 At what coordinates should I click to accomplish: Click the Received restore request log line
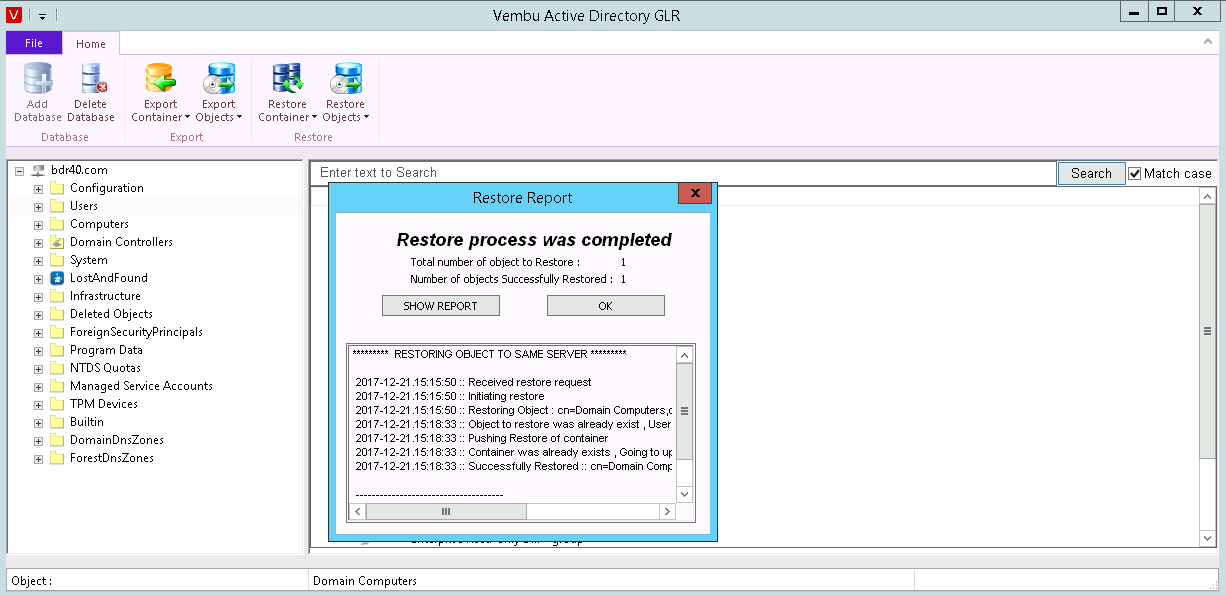click(473, 382)
